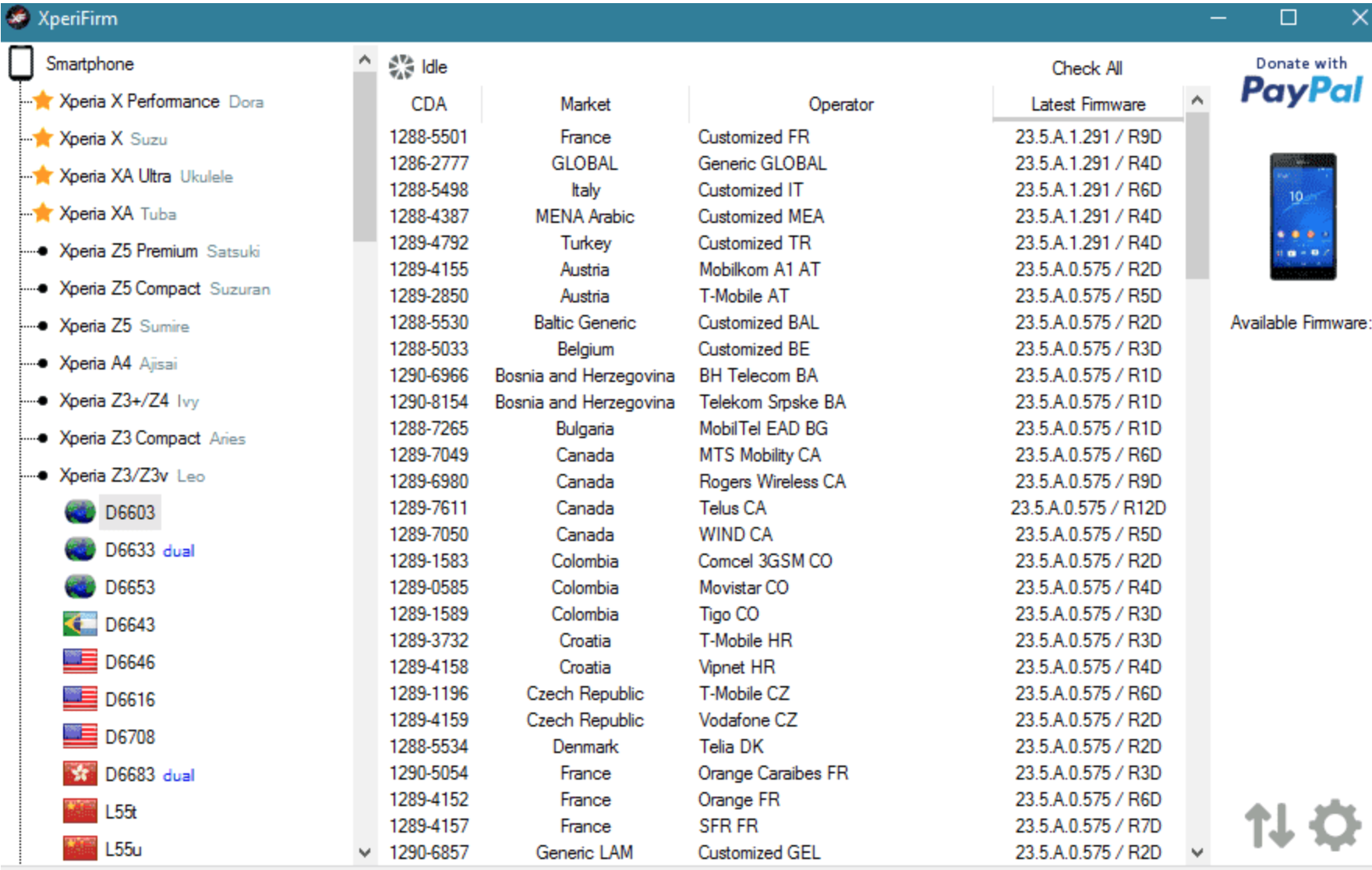
Task: Select the D6653 model entry
Action: coord(130,587)
